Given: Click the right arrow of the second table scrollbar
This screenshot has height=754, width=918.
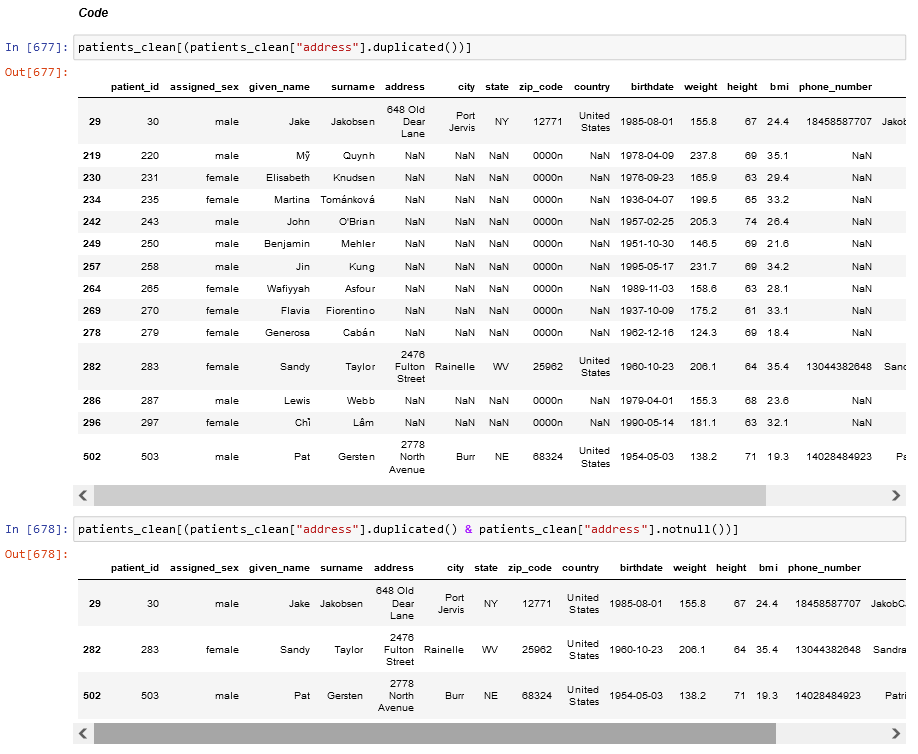Looking at the screenshot, I should [x=898, y=733].
